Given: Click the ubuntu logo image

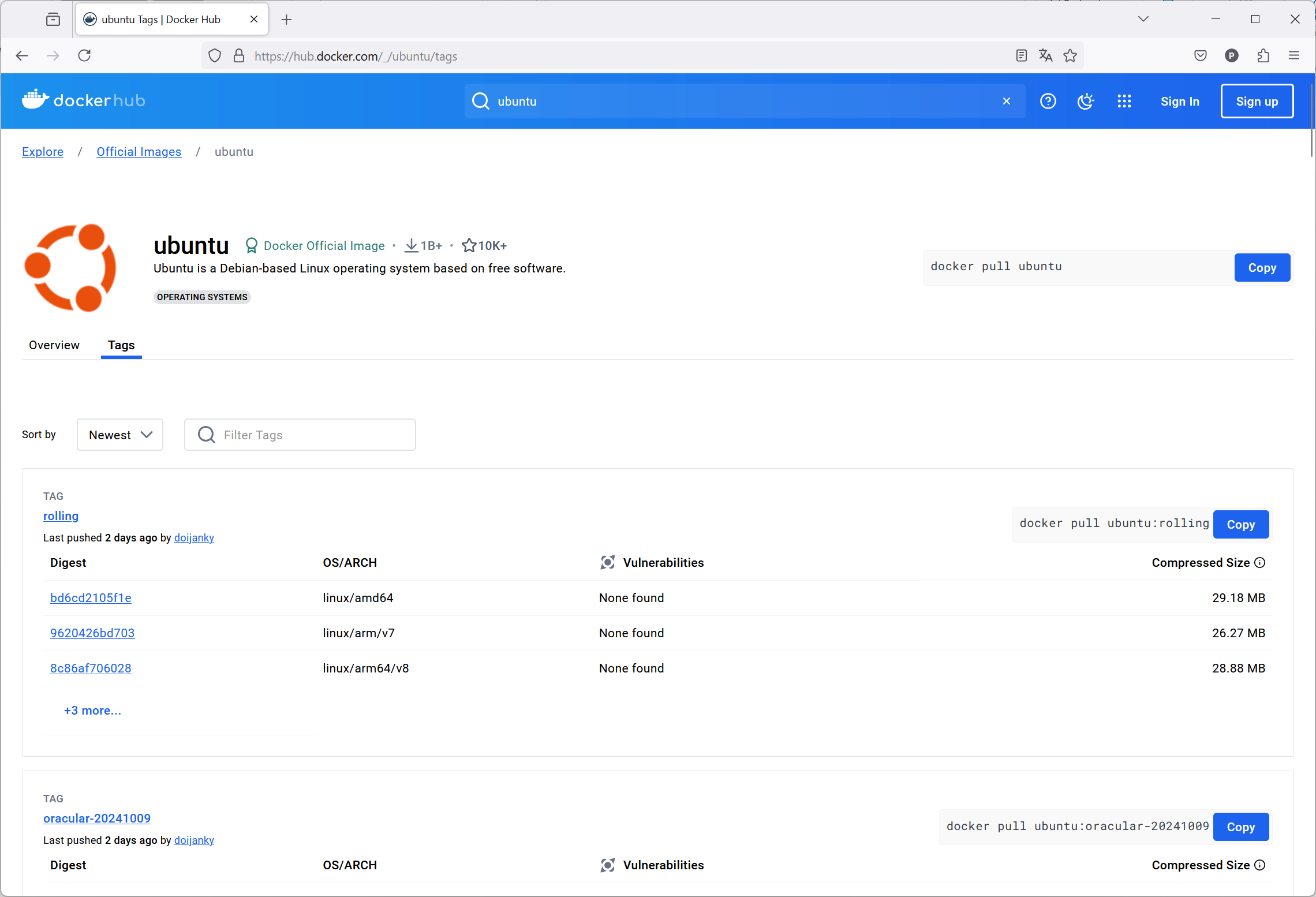Looking at the screenshot, I should pyautogui.click(x=70, y=268).
